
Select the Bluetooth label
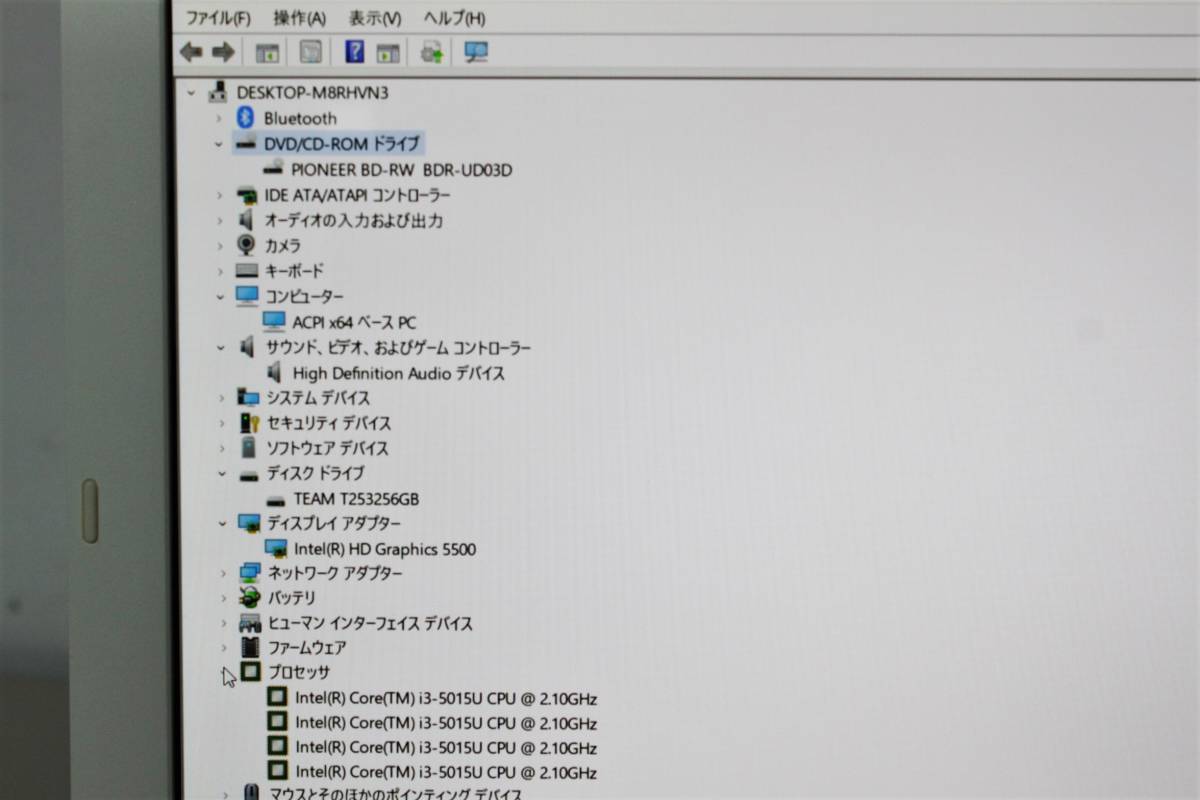pyautogui.click(x=300, y=118)
